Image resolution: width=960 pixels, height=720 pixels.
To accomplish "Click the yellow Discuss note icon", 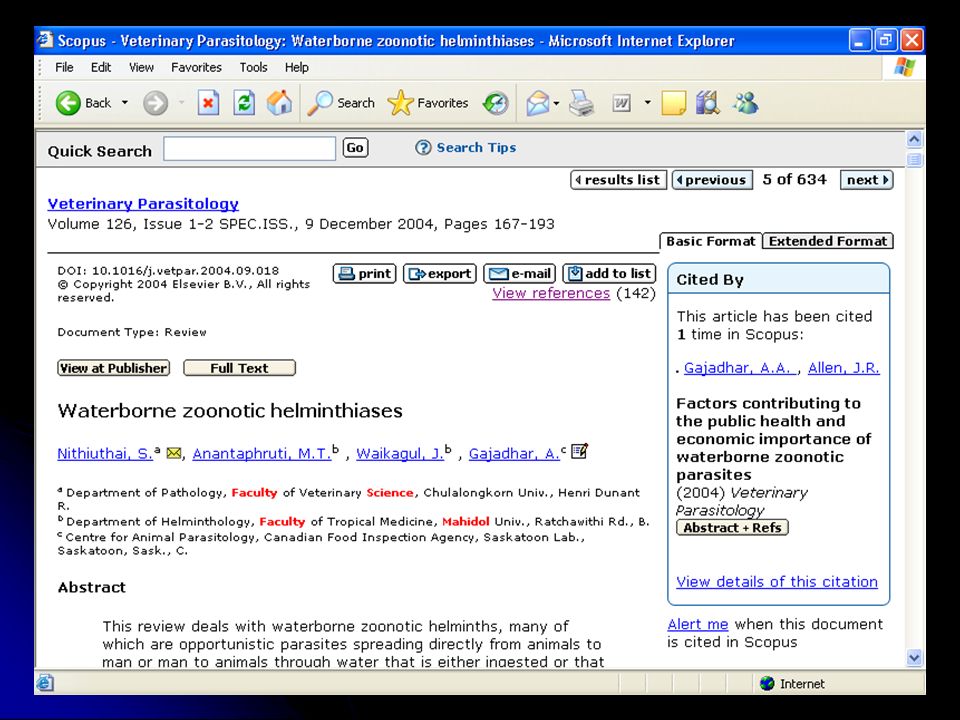I will [x=673, y=103].
